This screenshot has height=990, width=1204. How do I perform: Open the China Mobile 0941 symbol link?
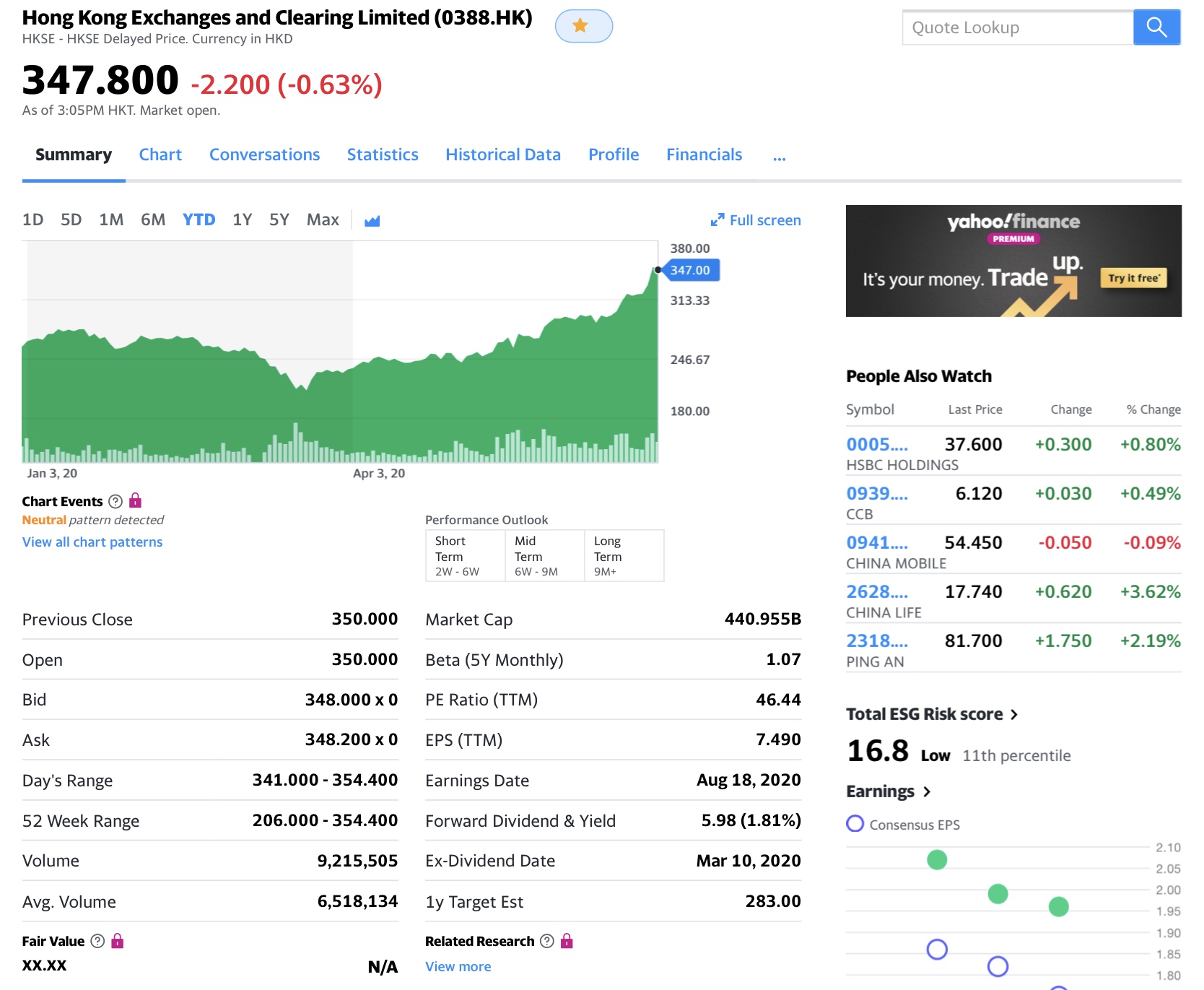click(x=877, y=542)
